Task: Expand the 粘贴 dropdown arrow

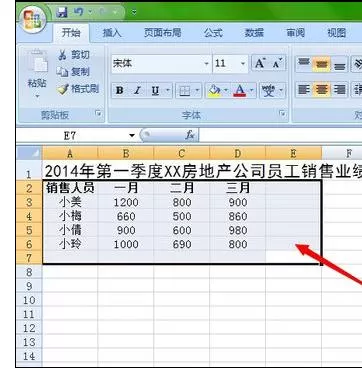Action: [x=37, y=96]
